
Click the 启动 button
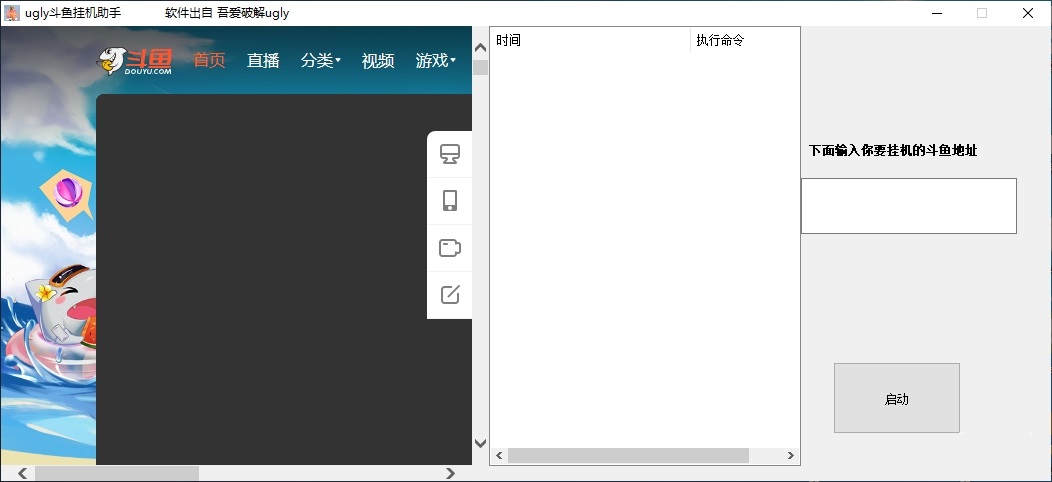[896, 398]
